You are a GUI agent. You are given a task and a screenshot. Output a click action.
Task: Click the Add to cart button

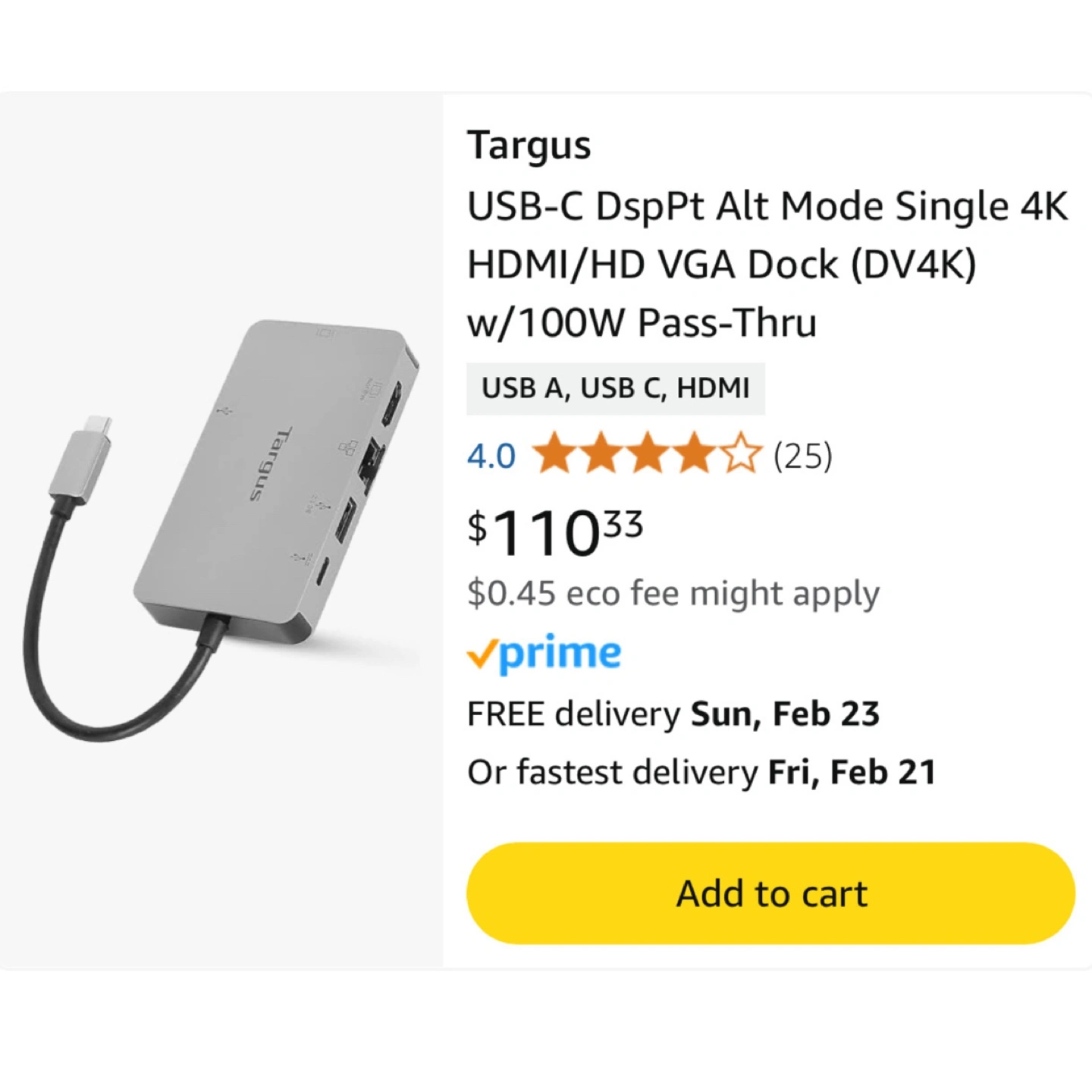click(770, 893)
